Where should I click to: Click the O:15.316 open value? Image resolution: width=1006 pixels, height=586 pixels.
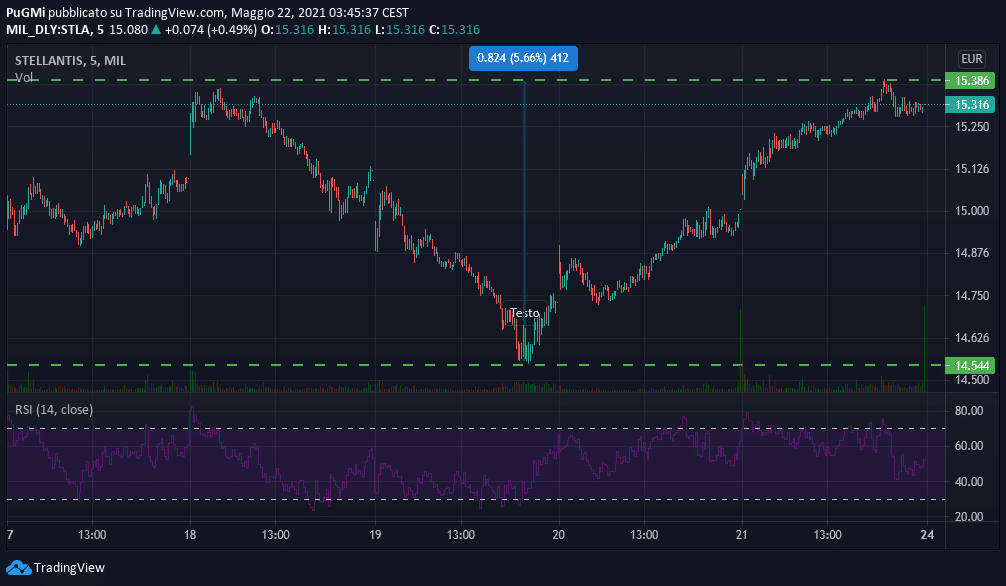pyautogui.click(x=287, y=30)
